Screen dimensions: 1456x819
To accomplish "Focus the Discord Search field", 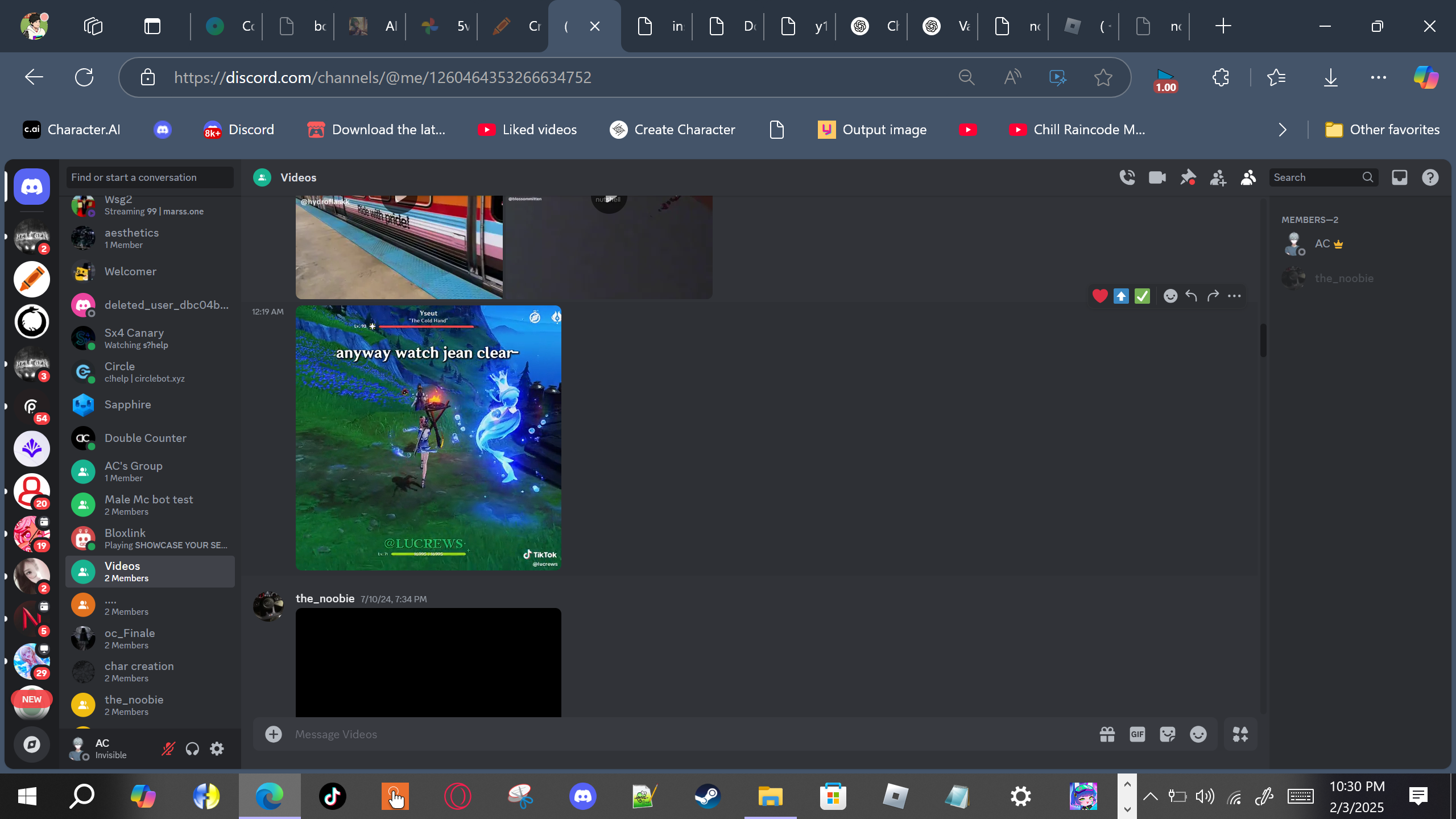I will click(1323, 177).
